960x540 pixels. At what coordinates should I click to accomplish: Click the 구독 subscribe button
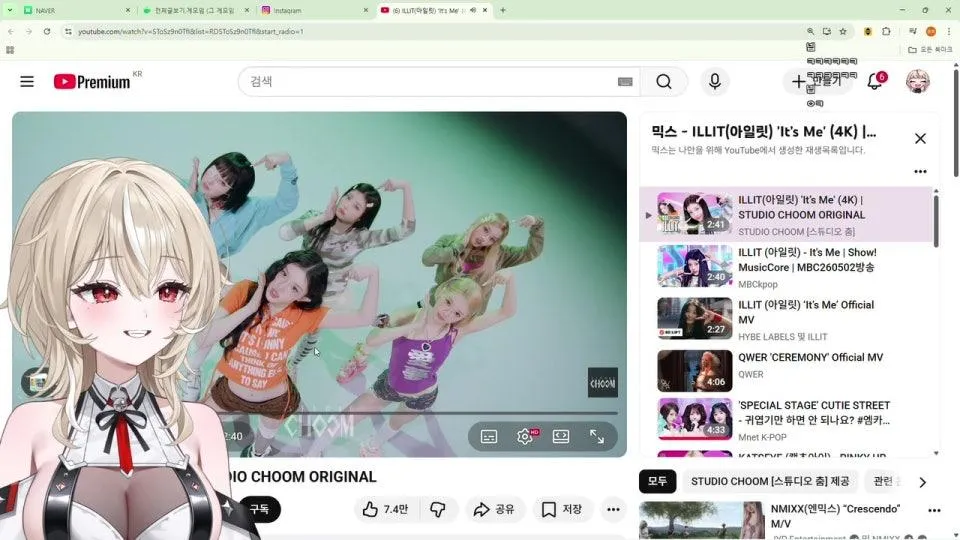pos(260,509)
